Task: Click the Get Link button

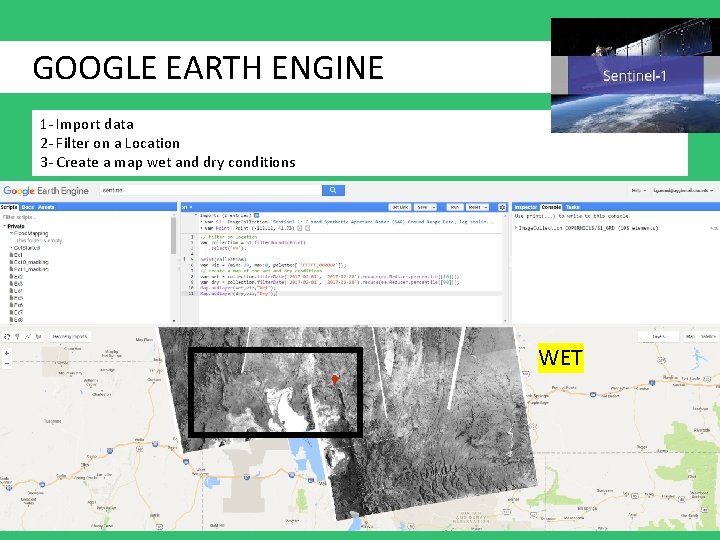Action: point(400,207)
